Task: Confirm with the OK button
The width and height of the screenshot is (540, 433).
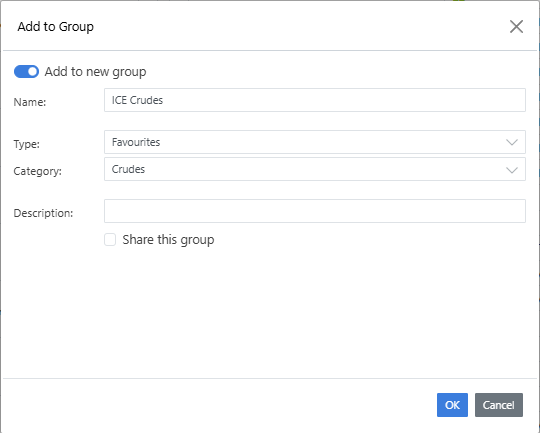Action: tap(452, 405)
